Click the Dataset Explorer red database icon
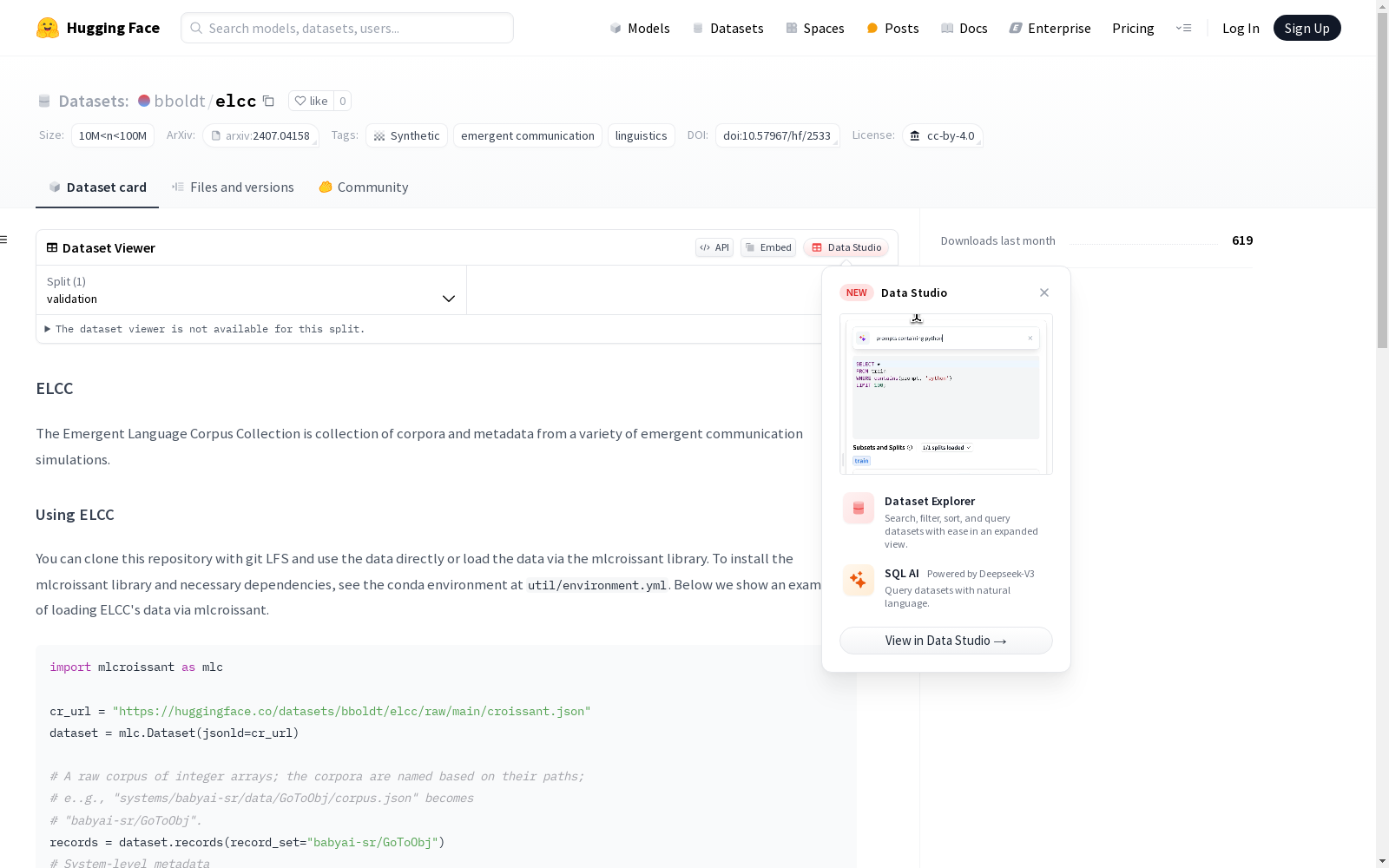 (x=859, y=508)
